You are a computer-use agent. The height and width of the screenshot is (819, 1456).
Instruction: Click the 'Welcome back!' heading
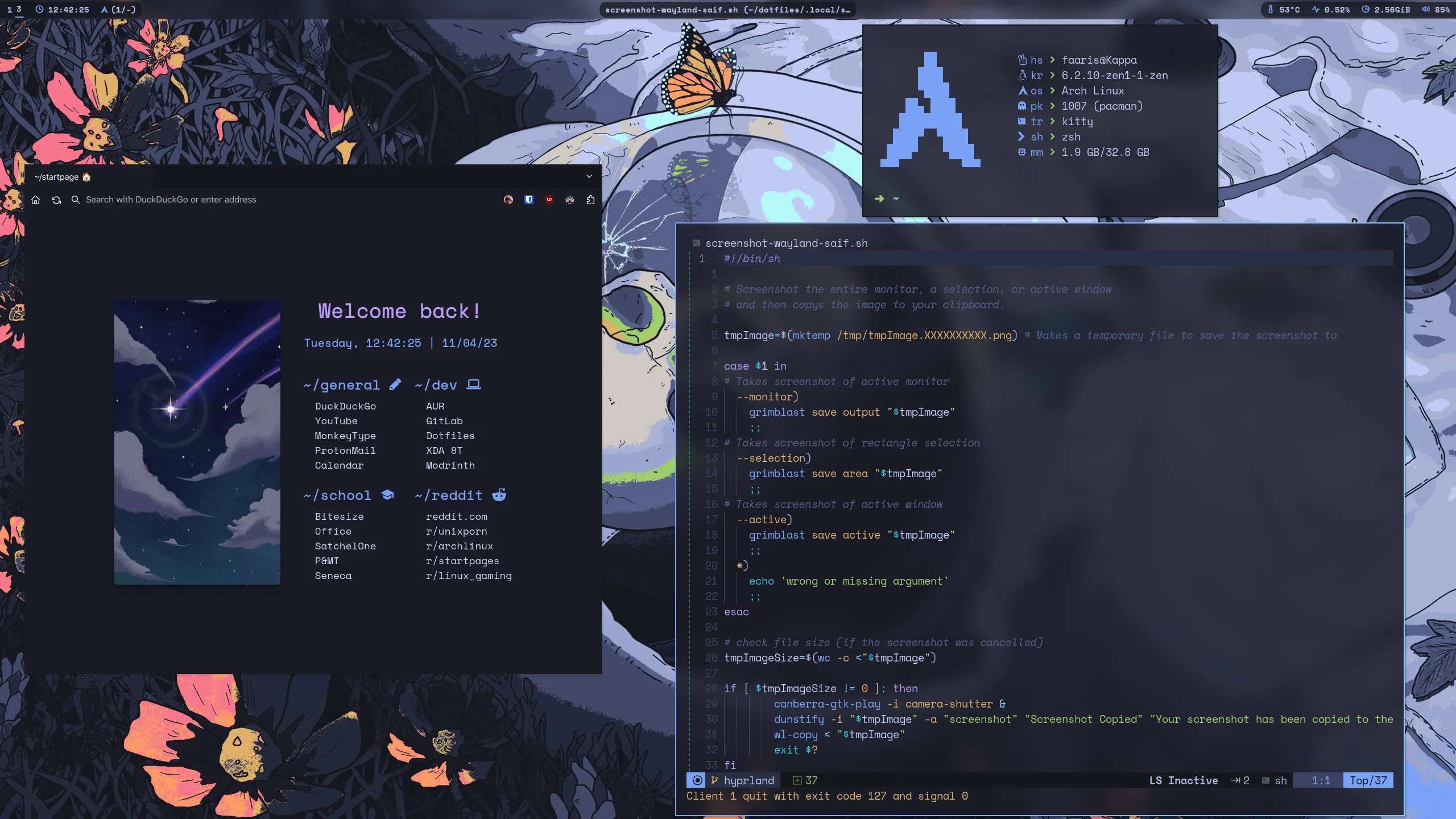(399, 311)
